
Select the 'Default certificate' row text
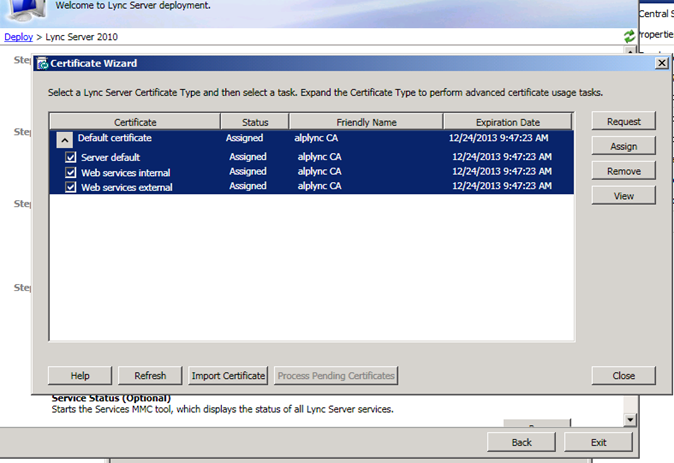point(115,138)
